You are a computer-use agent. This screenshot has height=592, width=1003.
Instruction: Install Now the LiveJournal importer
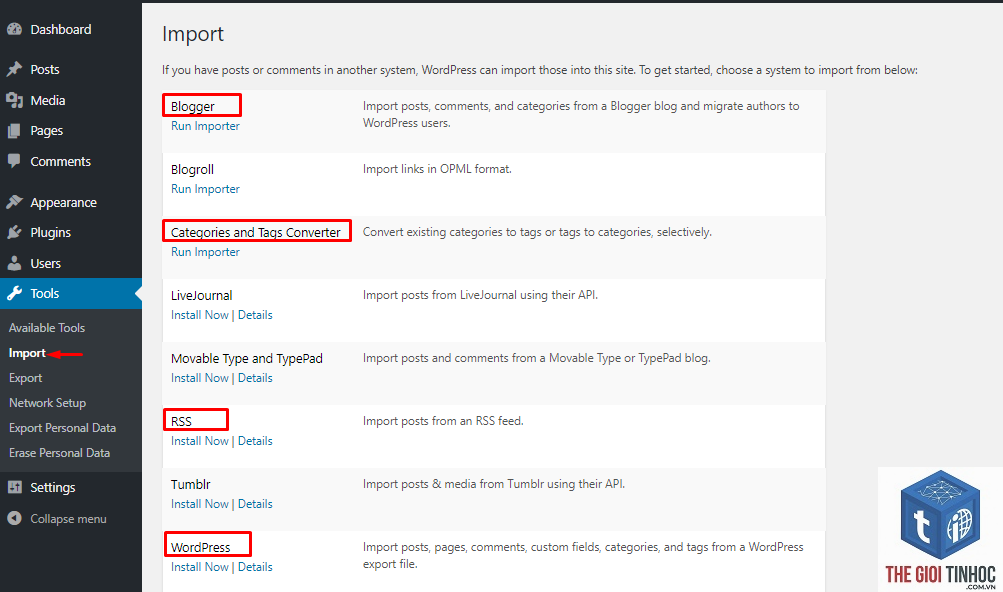[x=200, y=315]
